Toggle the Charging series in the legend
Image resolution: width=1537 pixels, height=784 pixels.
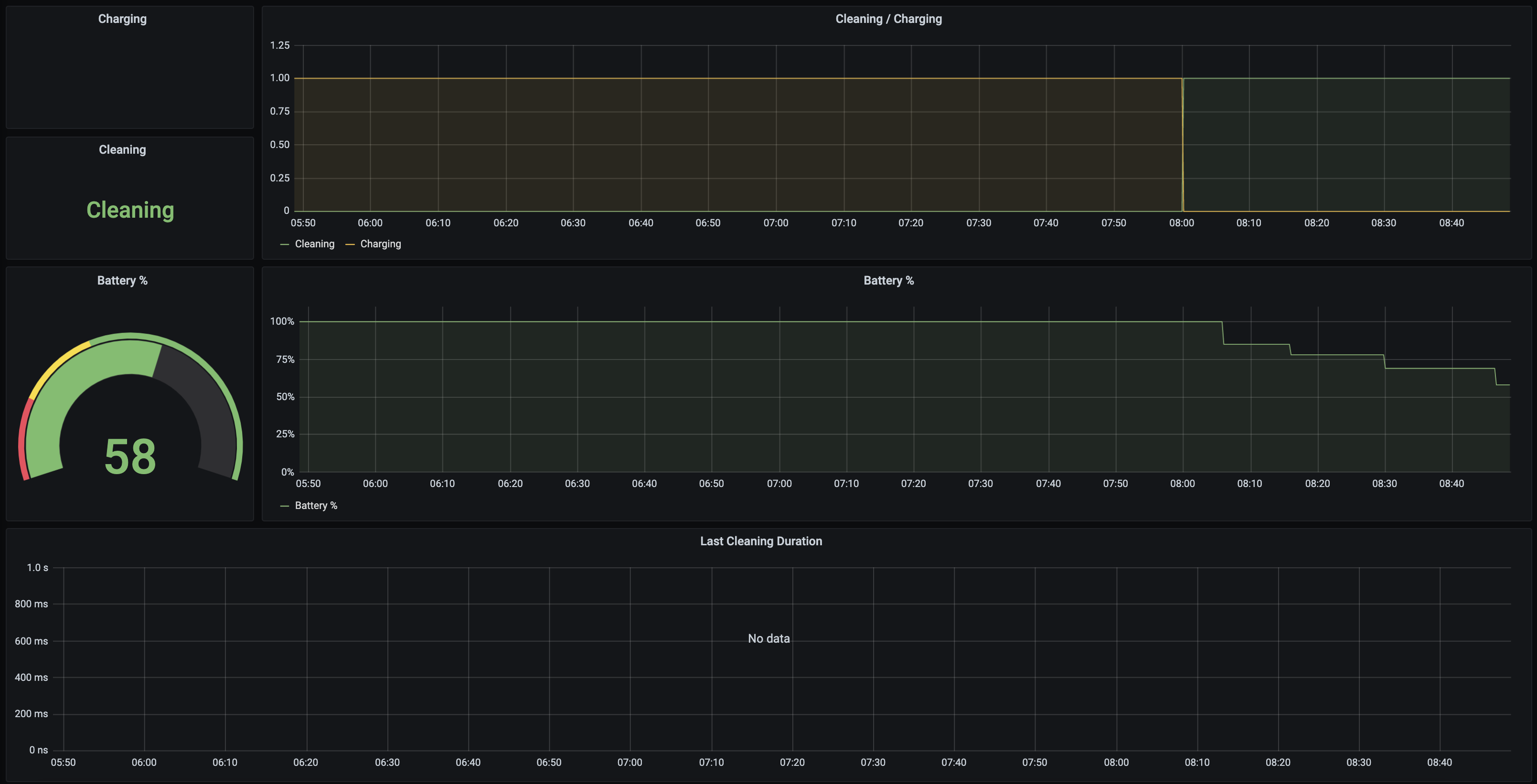[x=380, y=244]
